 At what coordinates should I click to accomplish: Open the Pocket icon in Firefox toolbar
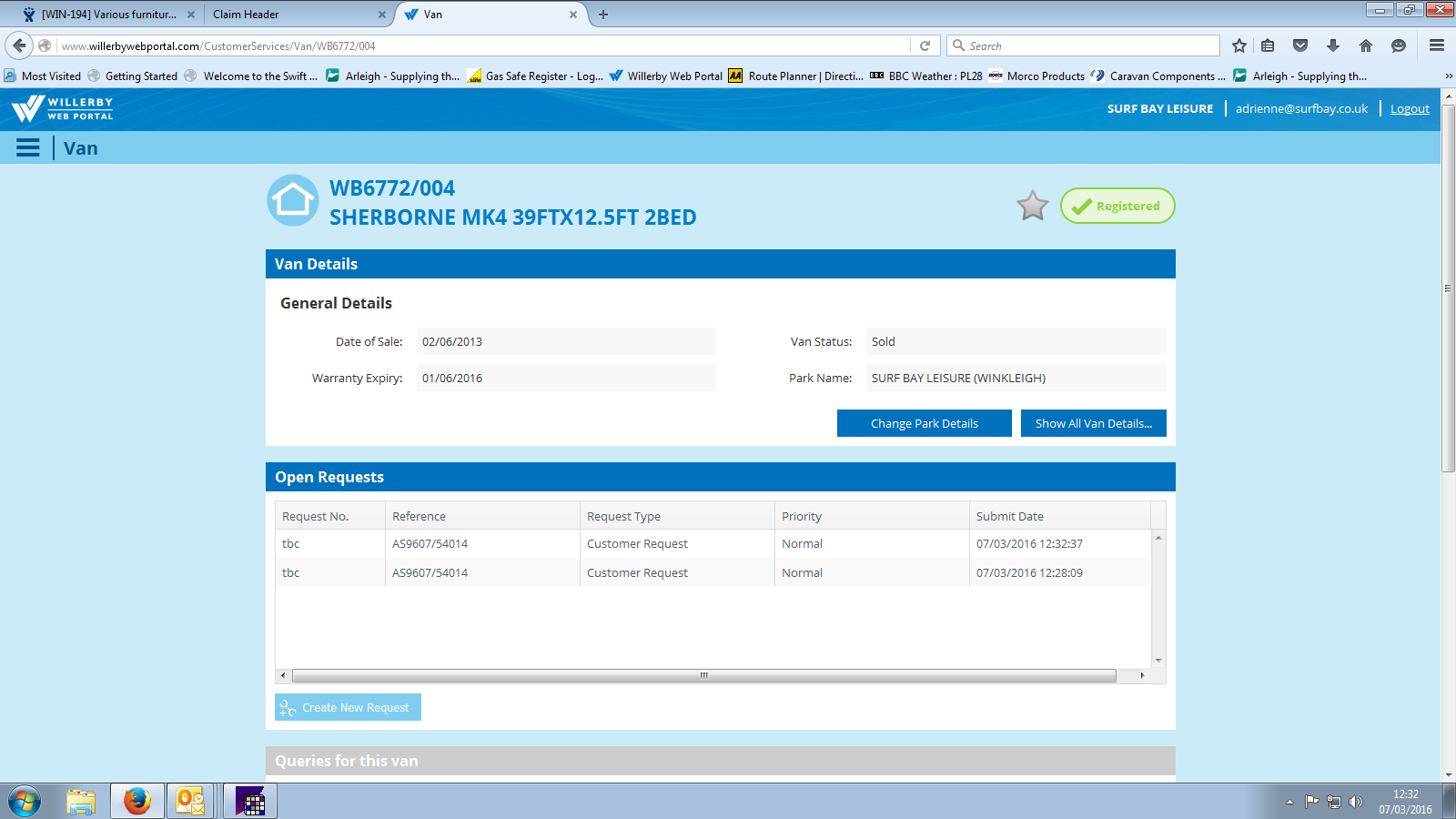(1300, 45)
